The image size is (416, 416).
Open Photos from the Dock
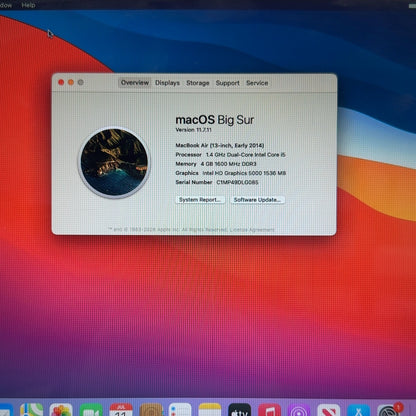click(x=61, y=410)
